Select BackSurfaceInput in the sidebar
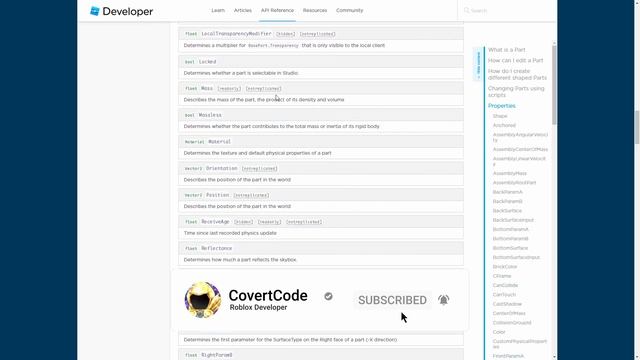 click(x=513, y=220)
